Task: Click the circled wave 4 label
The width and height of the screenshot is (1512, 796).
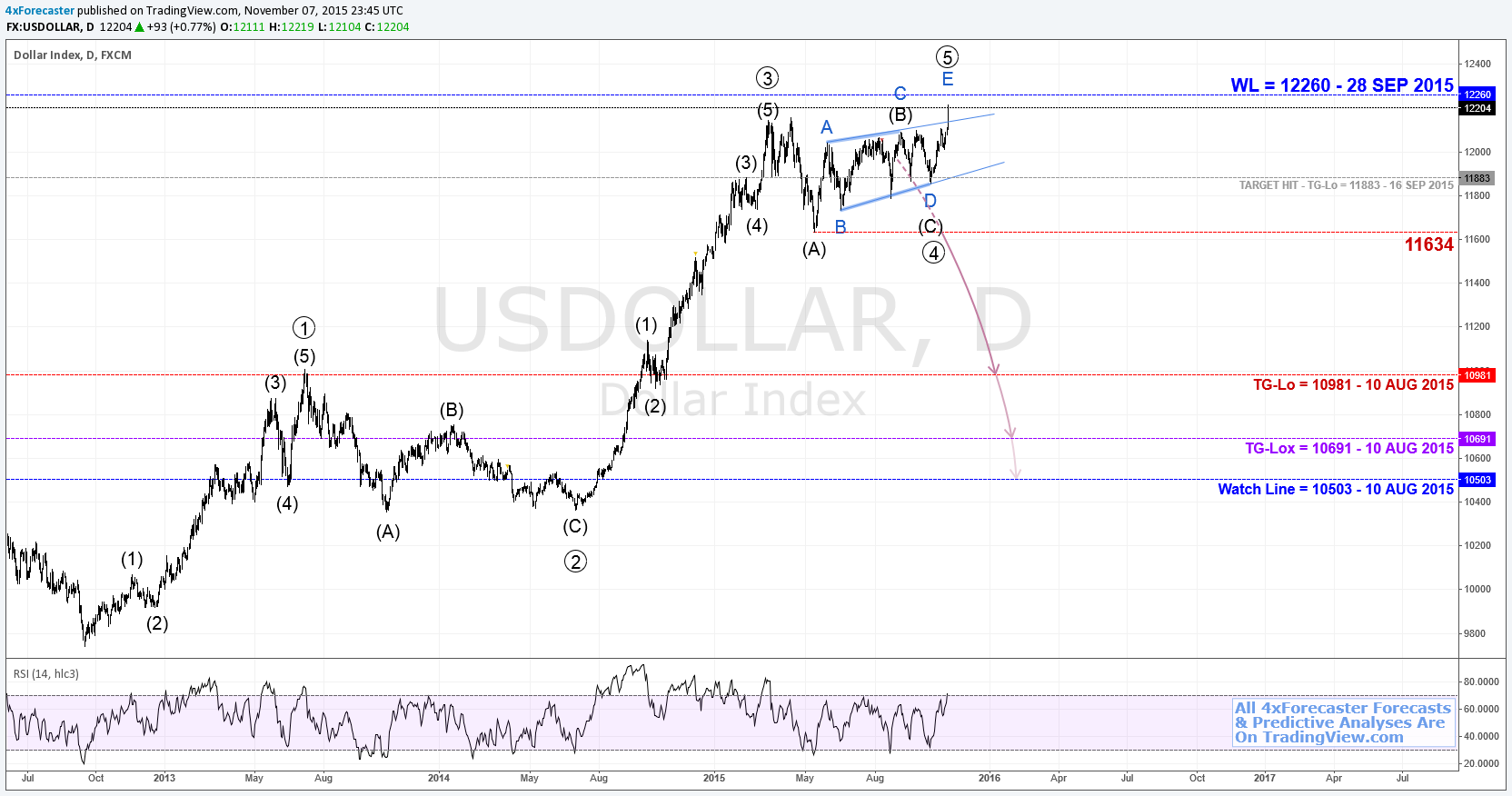Action: coord(933,253)
